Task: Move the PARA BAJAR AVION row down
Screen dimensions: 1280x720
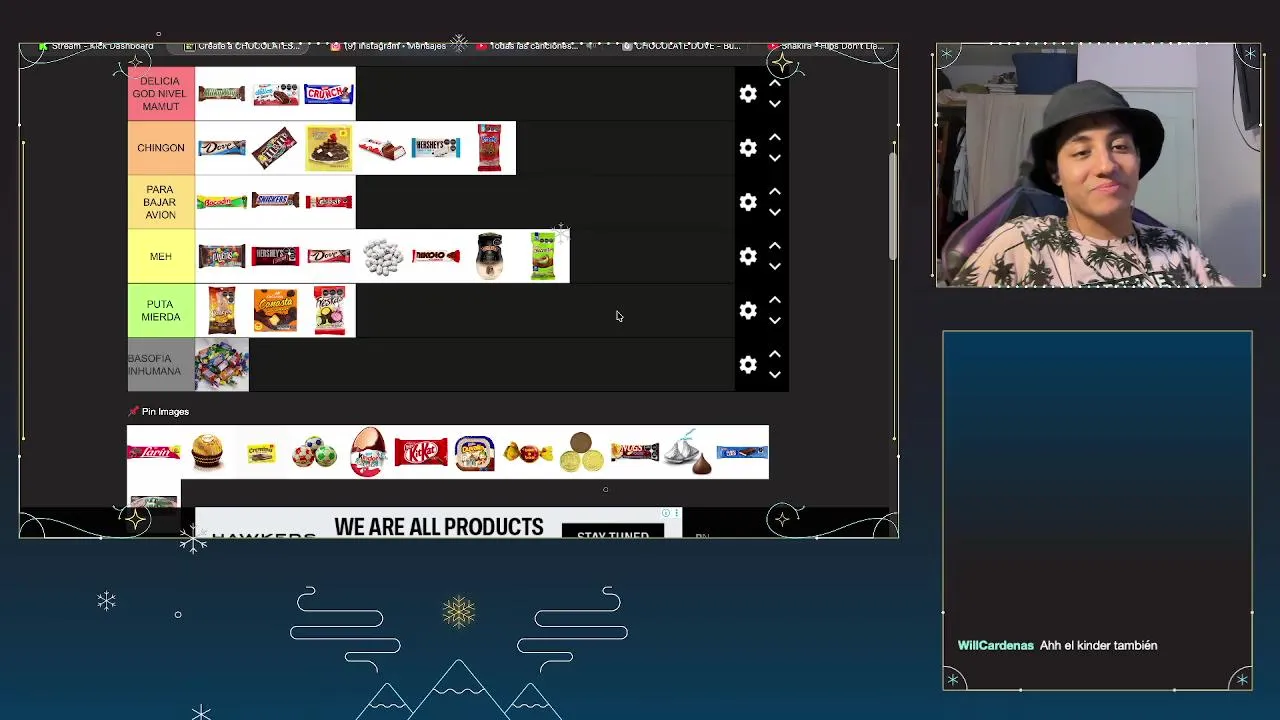Action: [774, 212]
